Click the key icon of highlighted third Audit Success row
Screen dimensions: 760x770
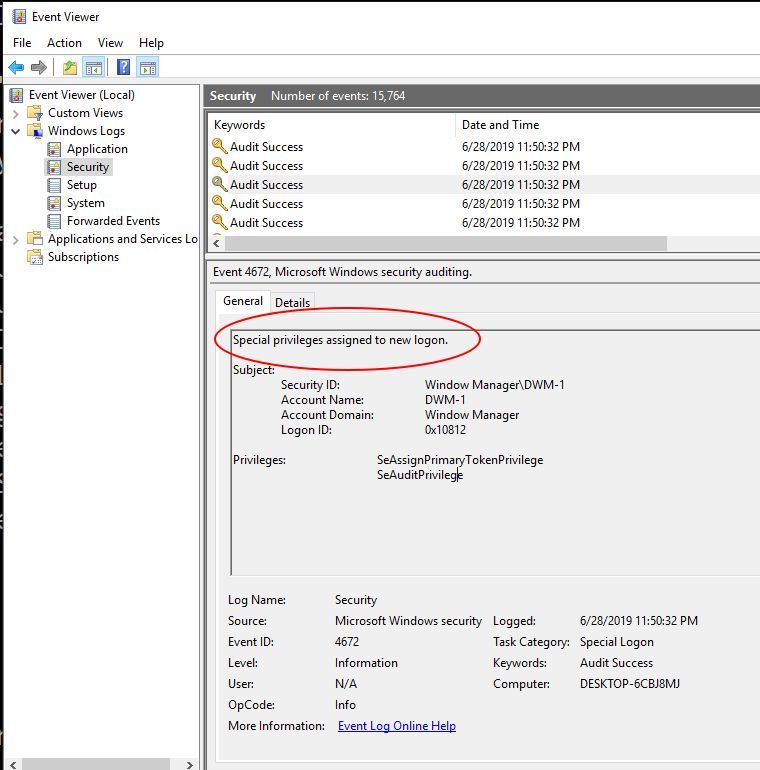pyautogui.click(x=219, y=184)
